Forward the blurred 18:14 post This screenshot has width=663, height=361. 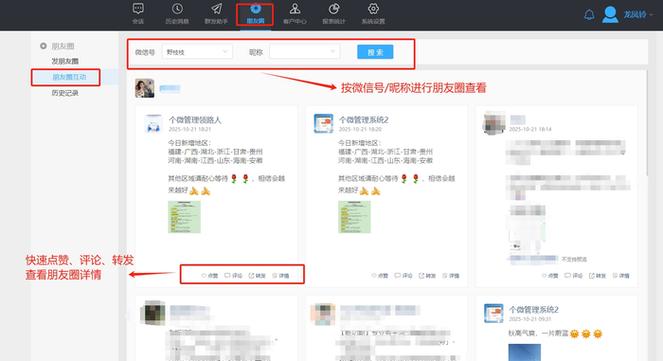597,276
